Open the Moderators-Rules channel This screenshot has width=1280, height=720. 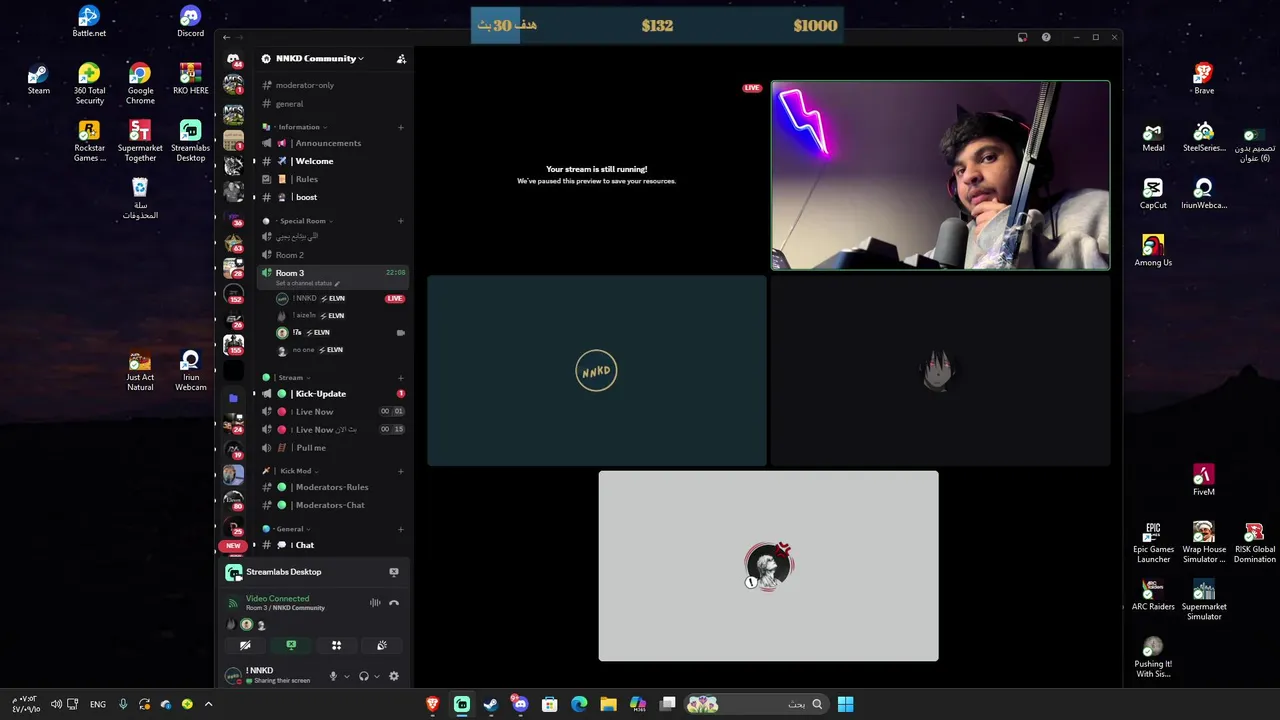click(334, 487)
